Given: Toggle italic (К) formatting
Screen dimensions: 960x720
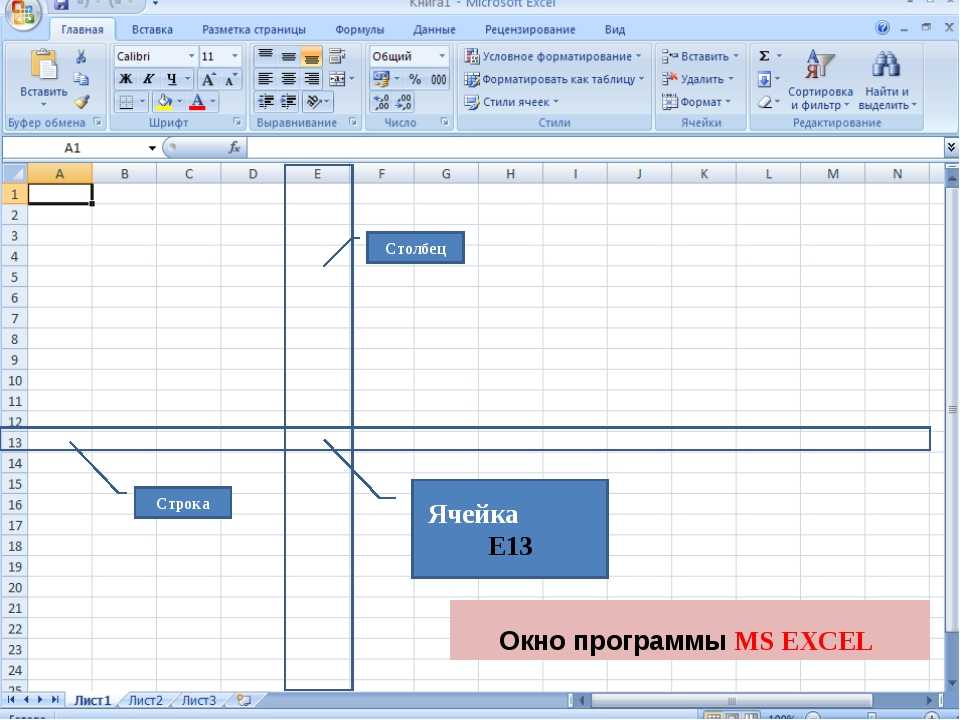Looking at the screenshot, I should [148, 79].
